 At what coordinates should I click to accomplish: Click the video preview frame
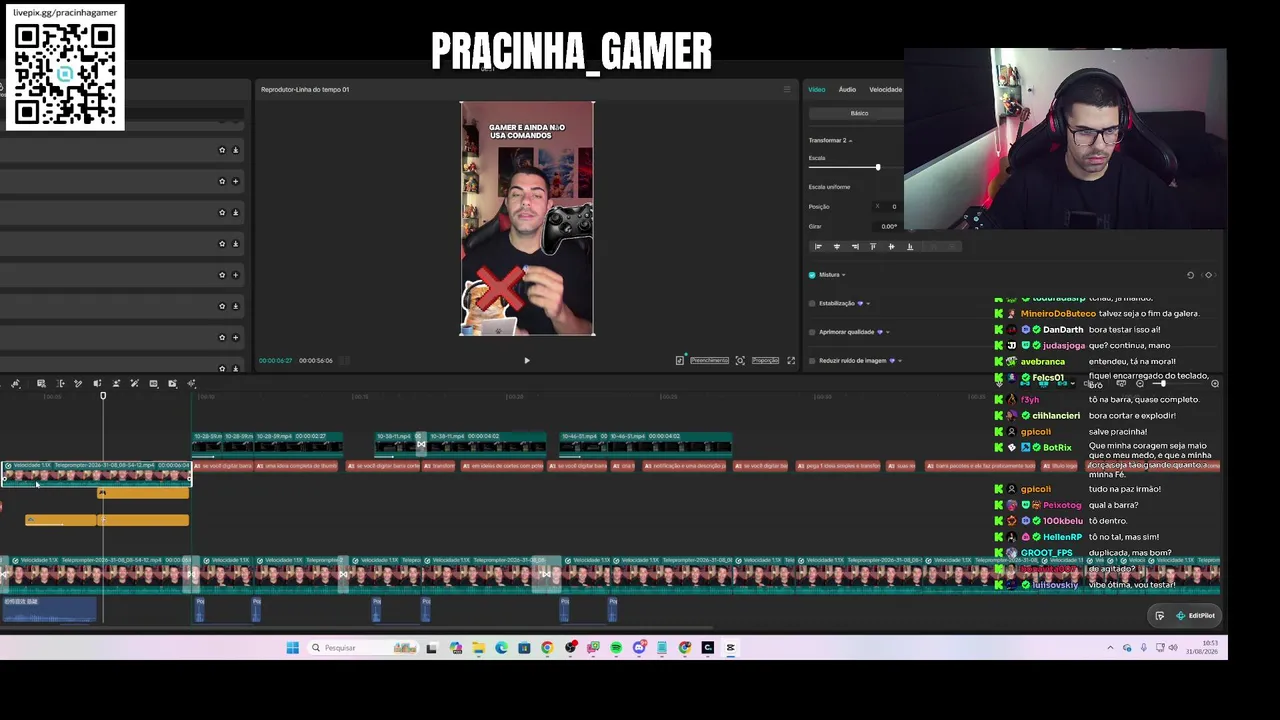coord(527,218)
